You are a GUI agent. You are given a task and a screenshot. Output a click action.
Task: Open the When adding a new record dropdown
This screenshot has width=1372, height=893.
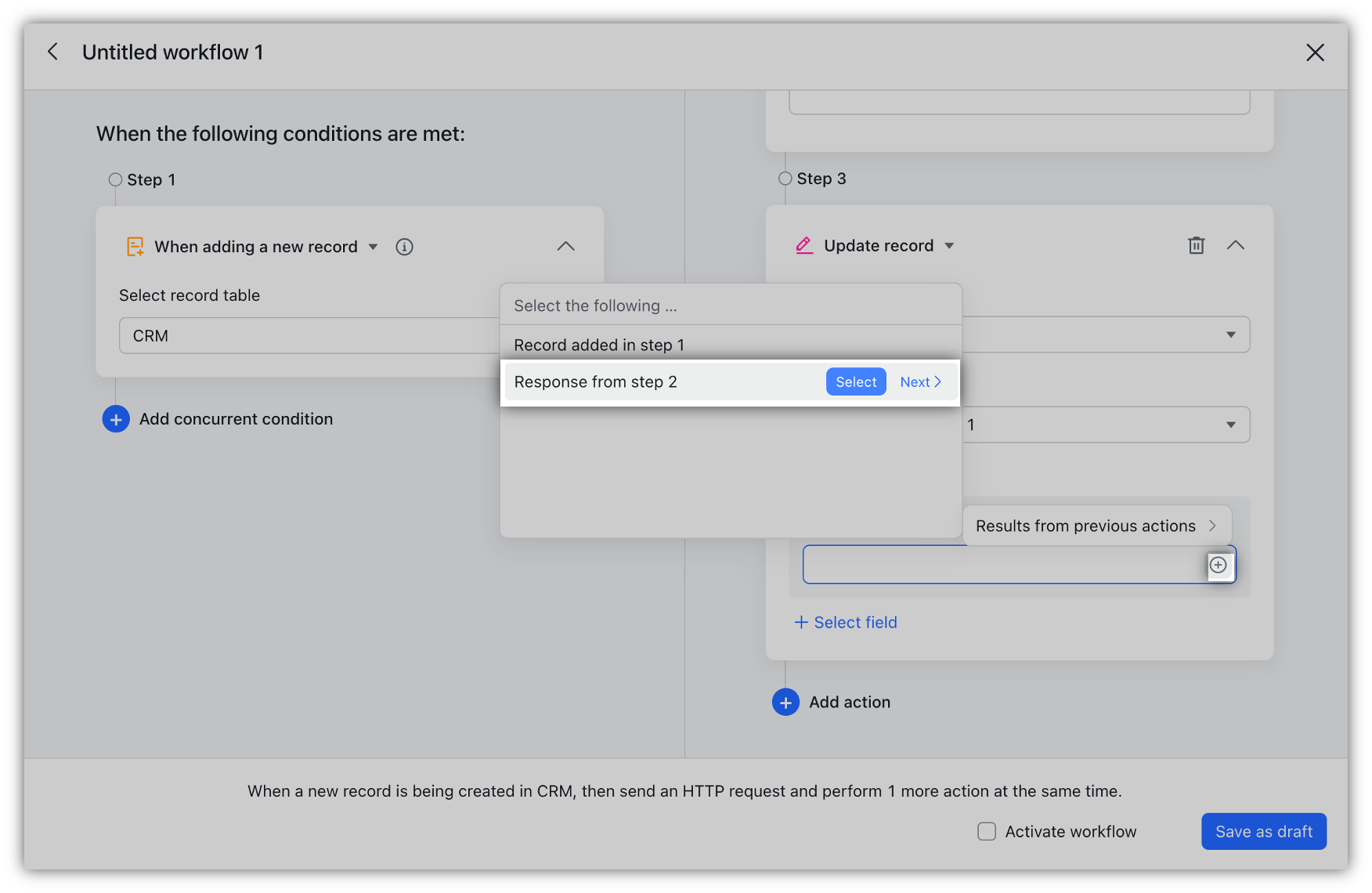[x=374, y=246]
